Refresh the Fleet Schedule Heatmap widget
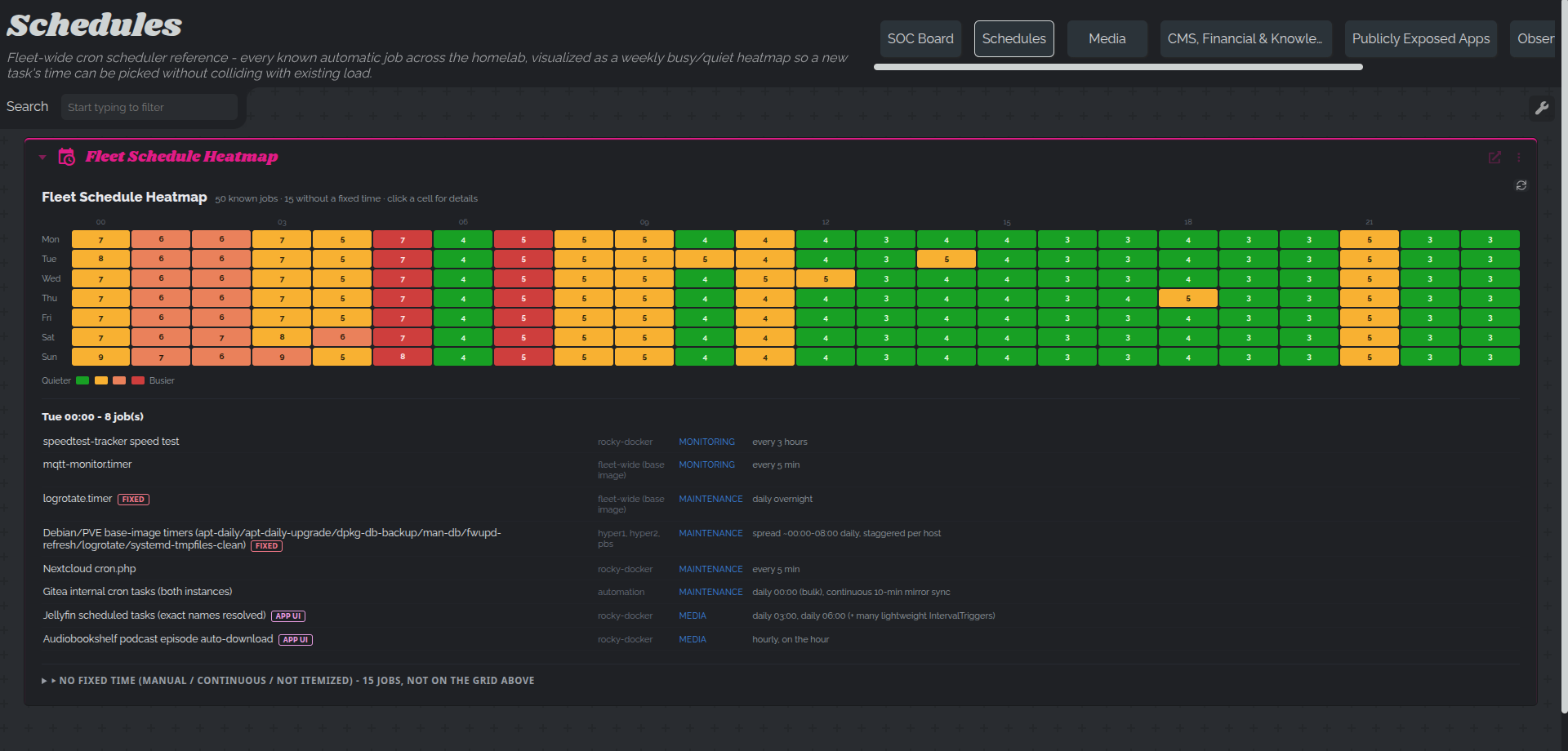Screen dimensions: 1568x751 (x=1521, y=185)
